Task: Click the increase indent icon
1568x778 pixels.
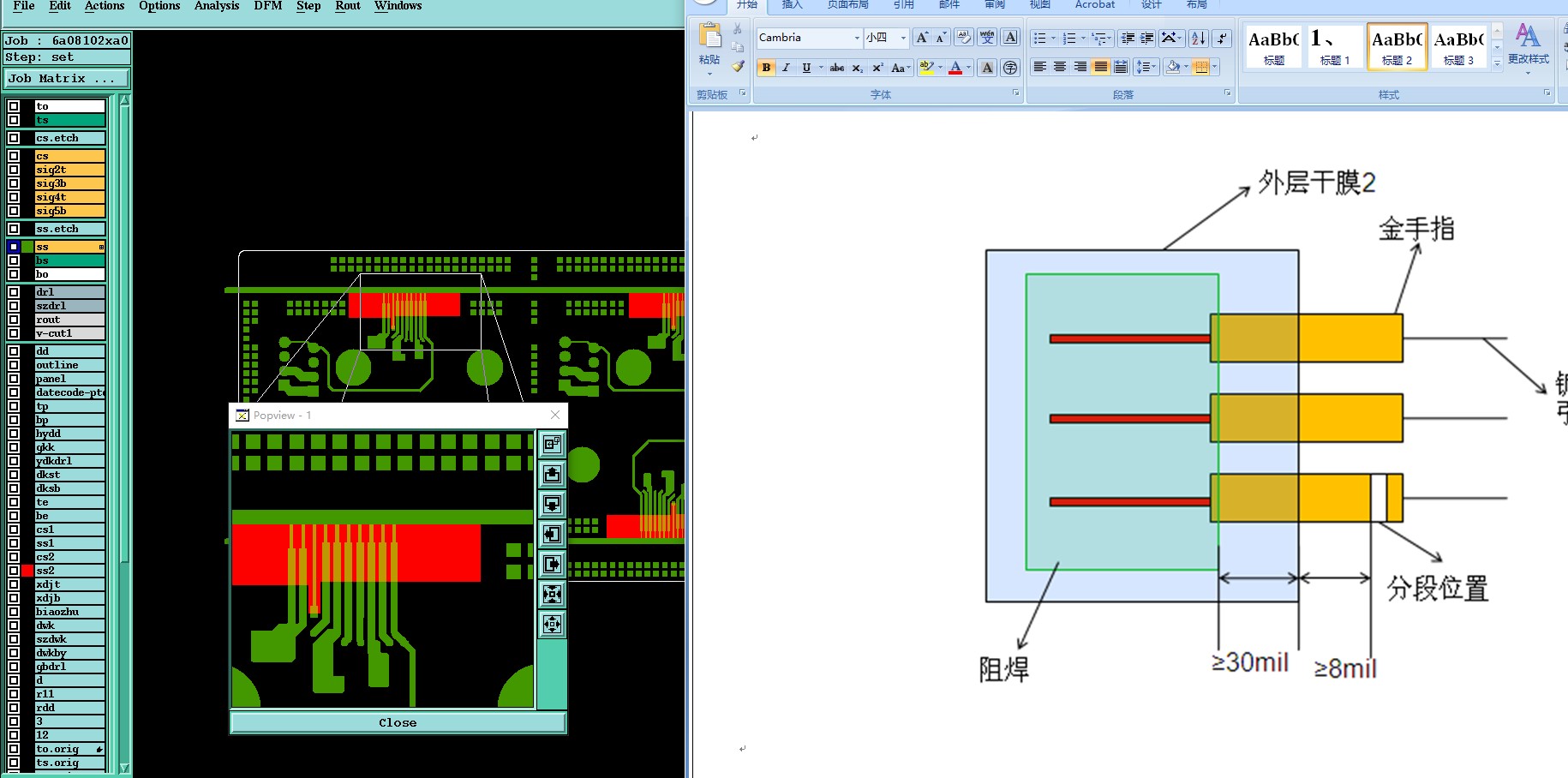Action: coord(1146,39)
